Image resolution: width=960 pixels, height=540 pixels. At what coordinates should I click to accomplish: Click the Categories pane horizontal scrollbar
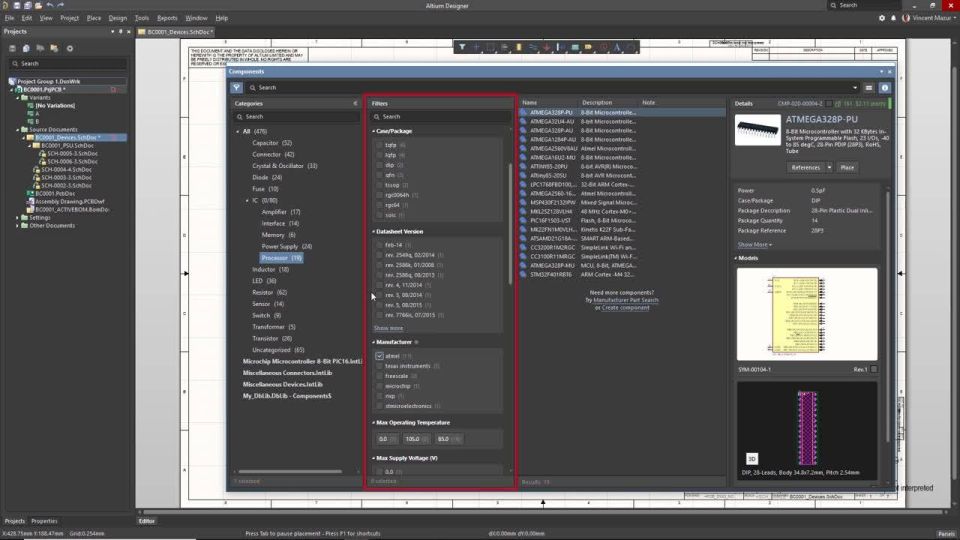(x=290, y=471)
